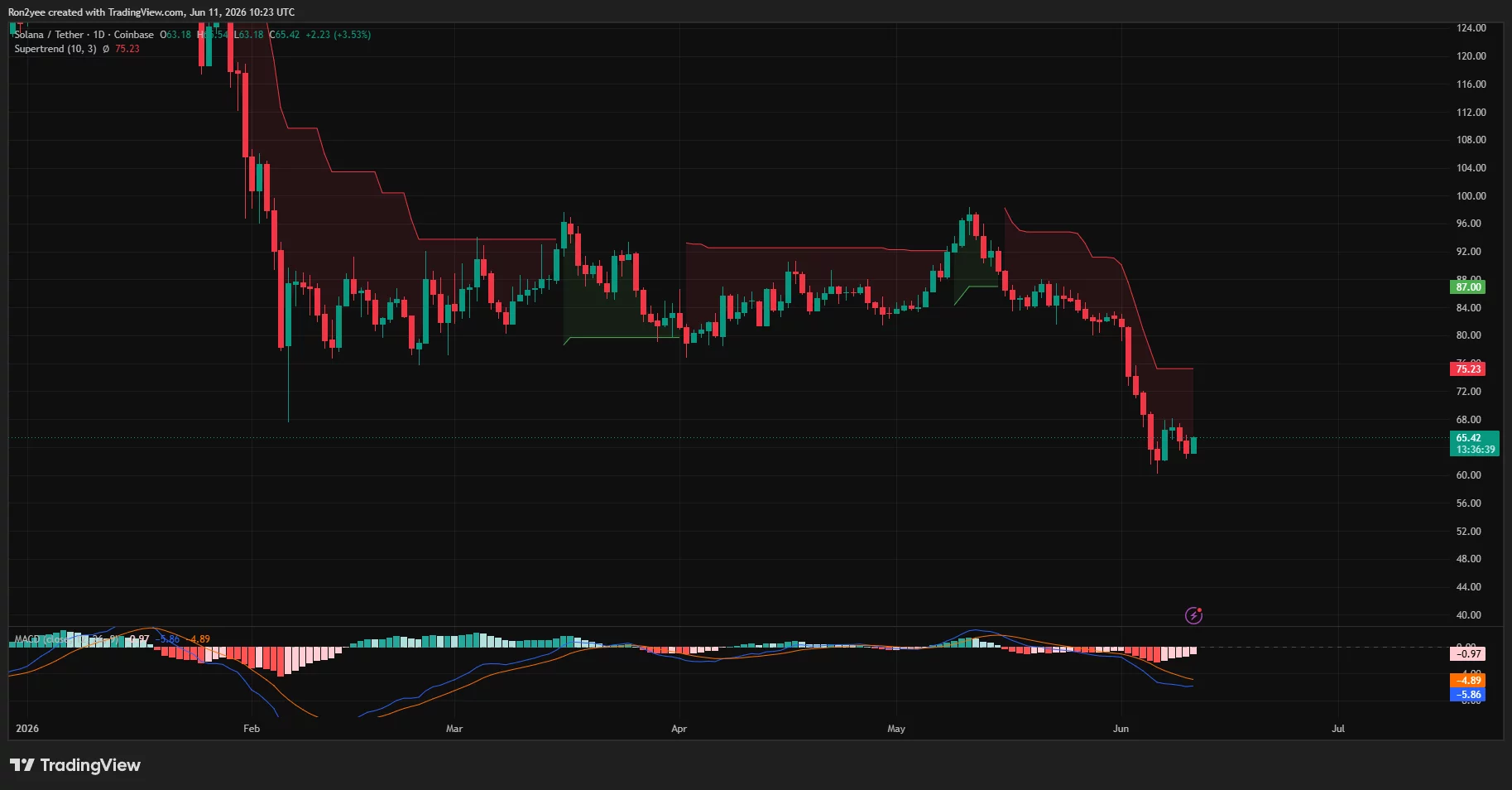
Task: Click the Mar label on time axis
Action: [454, 729]
